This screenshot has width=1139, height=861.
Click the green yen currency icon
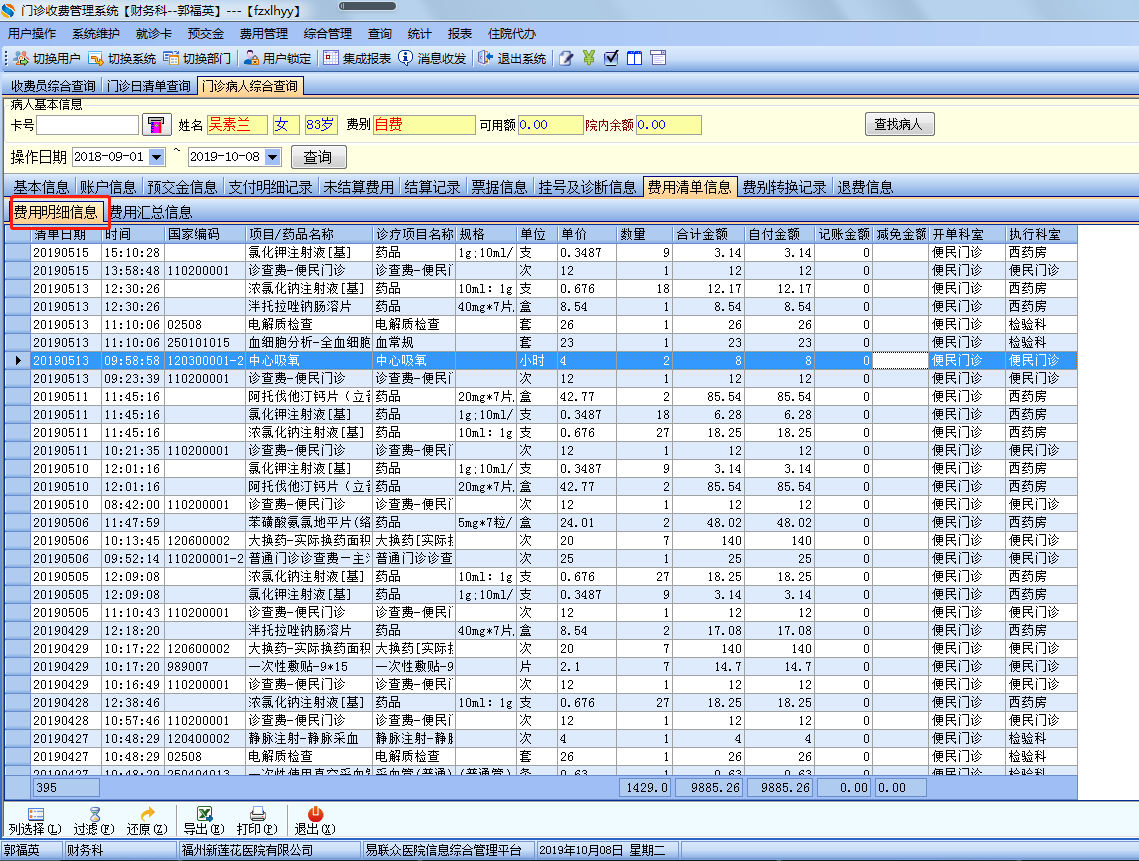click(x=588, y=58)
